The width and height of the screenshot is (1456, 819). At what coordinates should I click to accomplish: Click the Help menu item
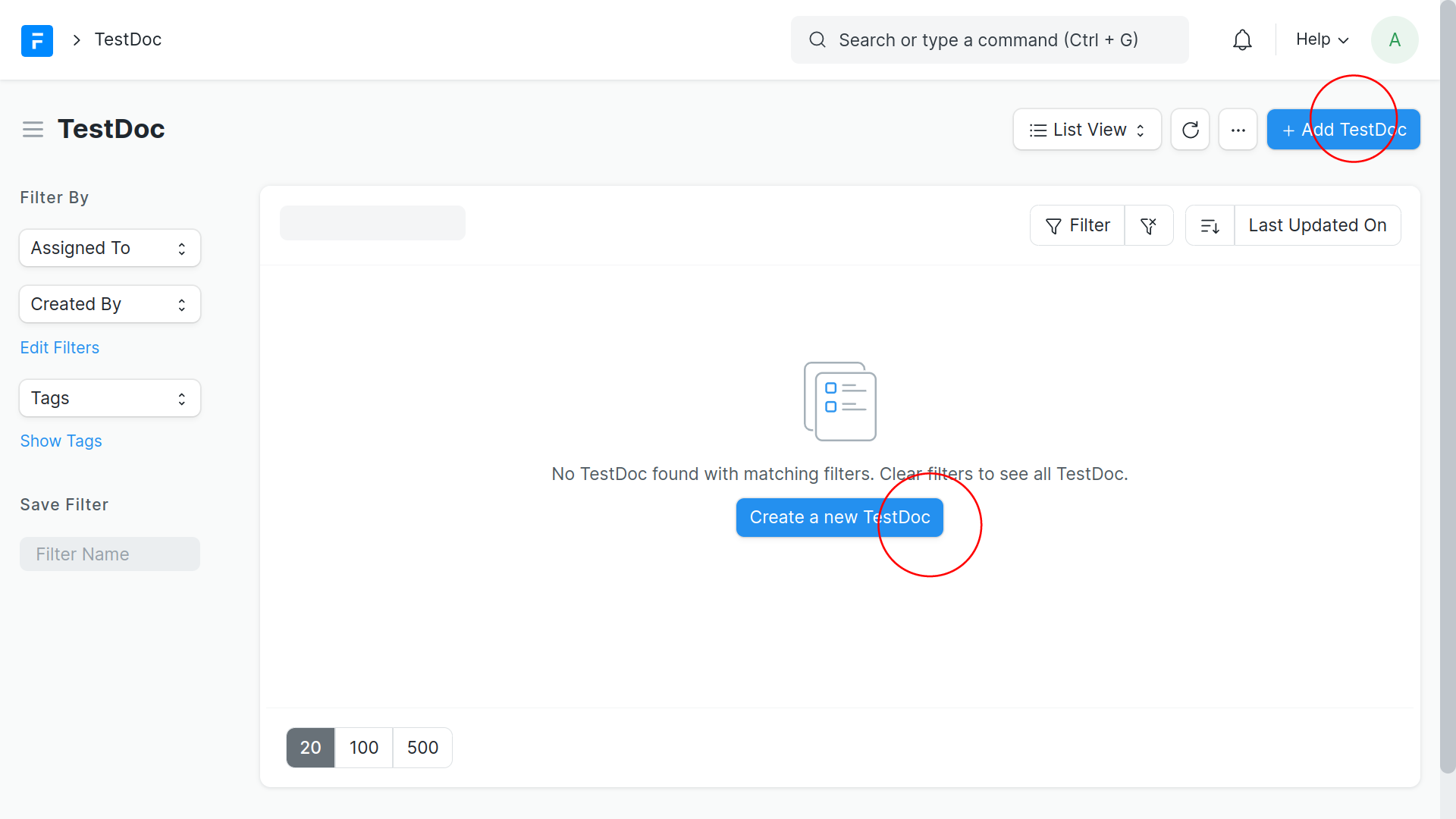(1321, 40)
